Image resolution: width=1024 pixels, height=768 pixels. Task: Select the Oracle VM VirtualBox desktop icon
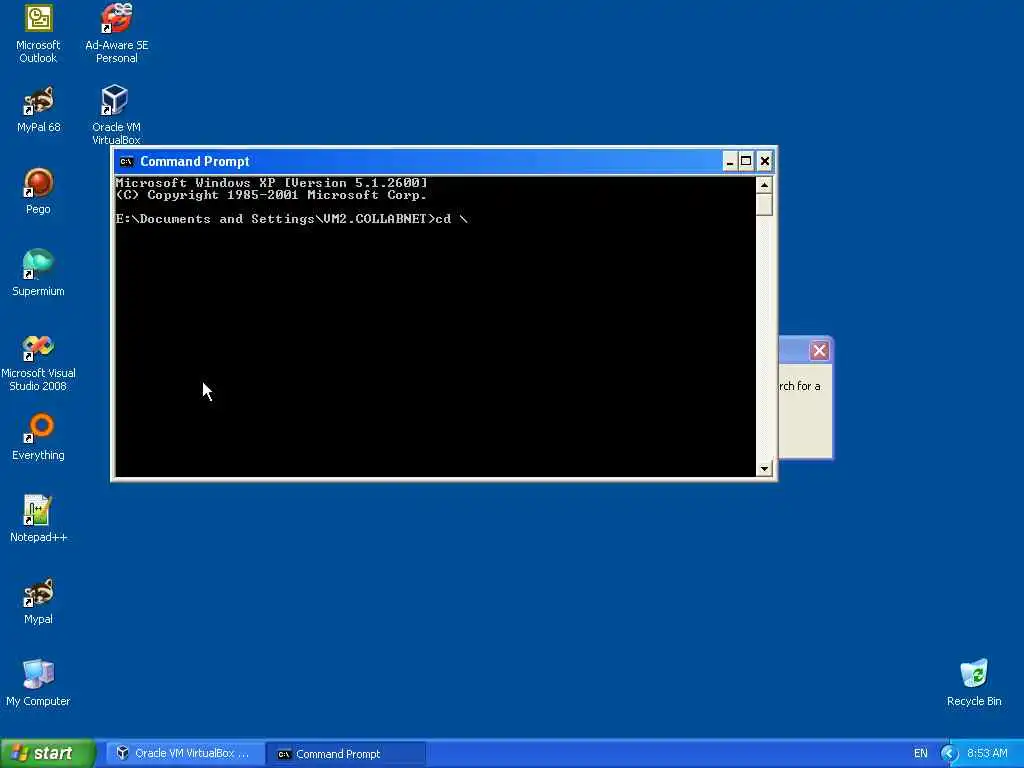pyautogui.click(x=116, y=115)
